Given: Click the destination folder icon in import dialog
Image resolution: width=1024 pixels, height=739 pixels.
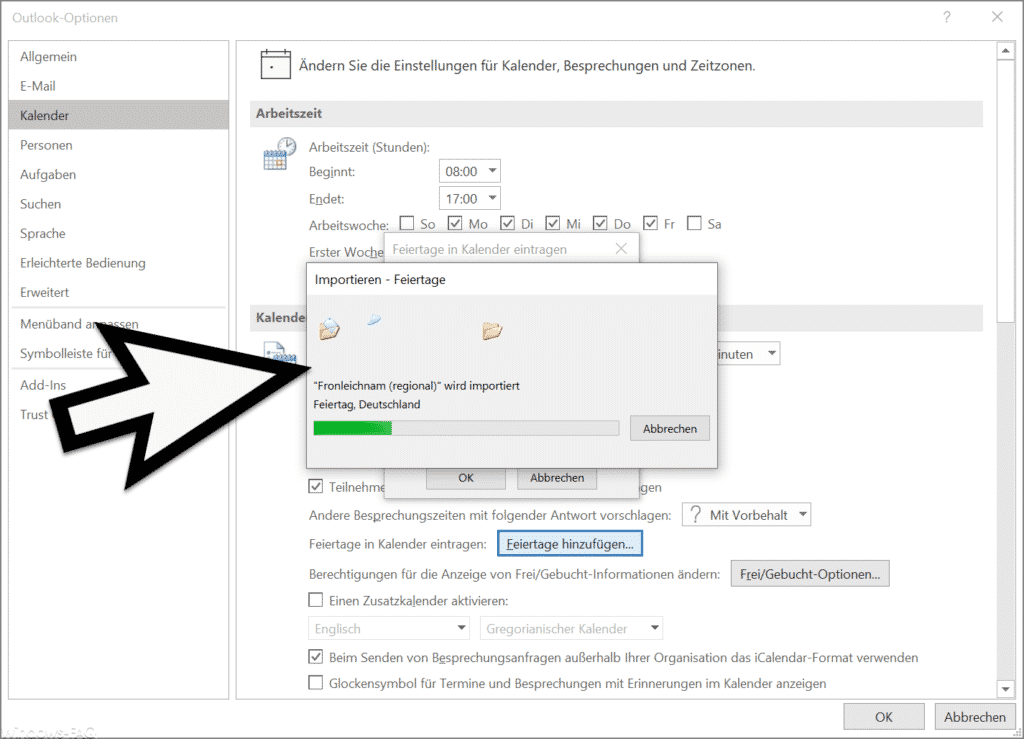Looking at the screenshot, I should click(x=492, y=331).
